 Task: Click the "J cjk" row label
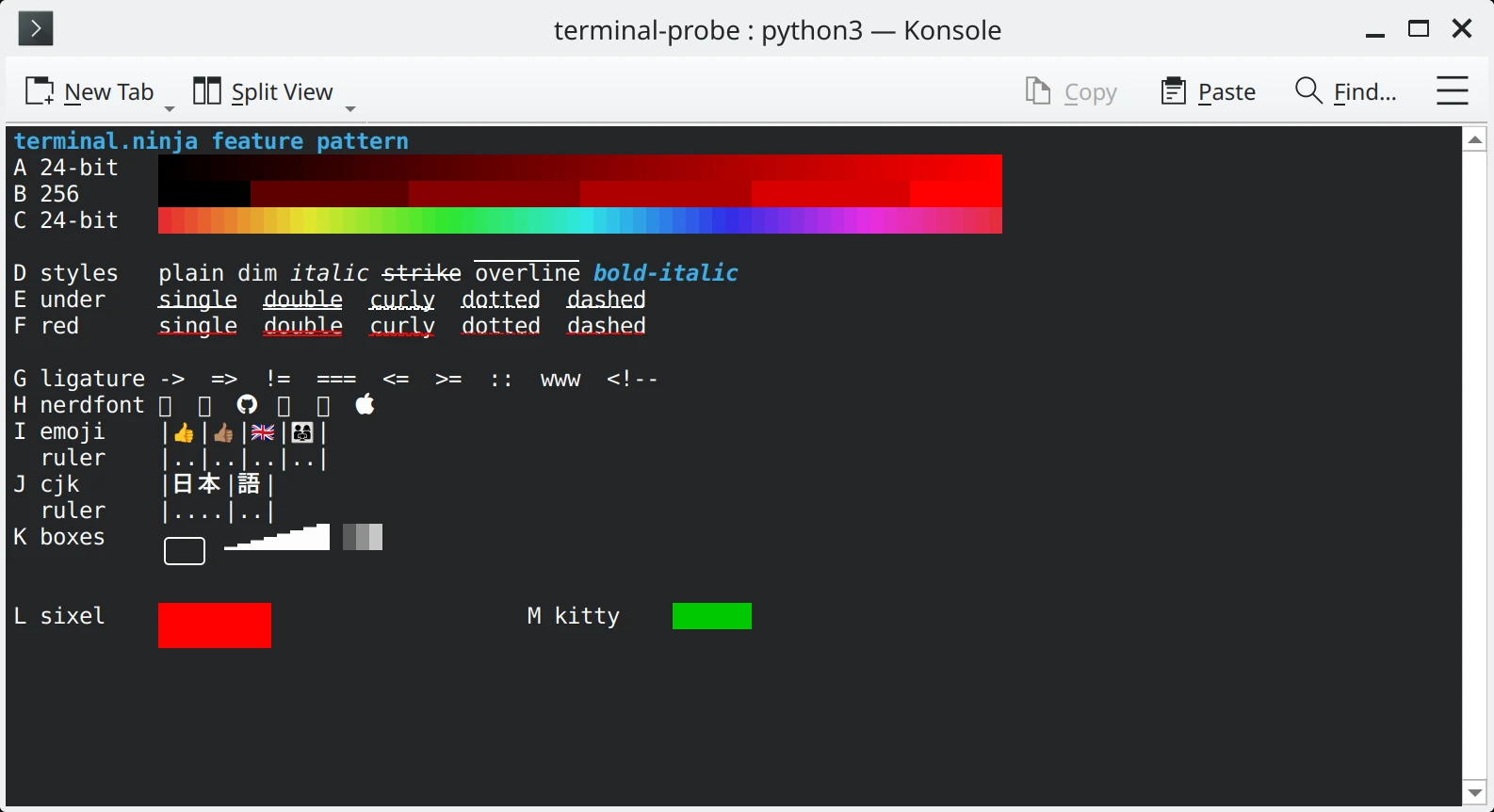46,484
